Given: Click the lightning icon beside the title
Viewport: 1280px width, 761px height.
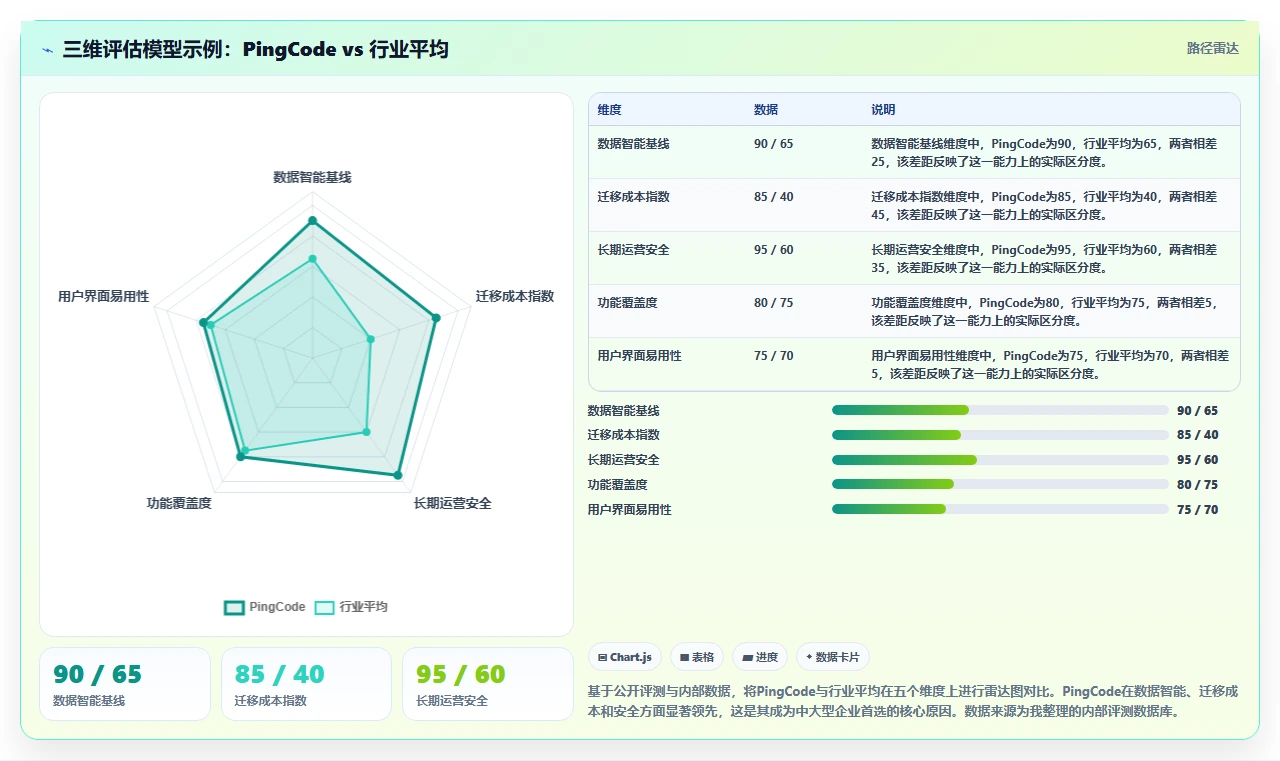Looking at the screenshot, I should (47, 49).
